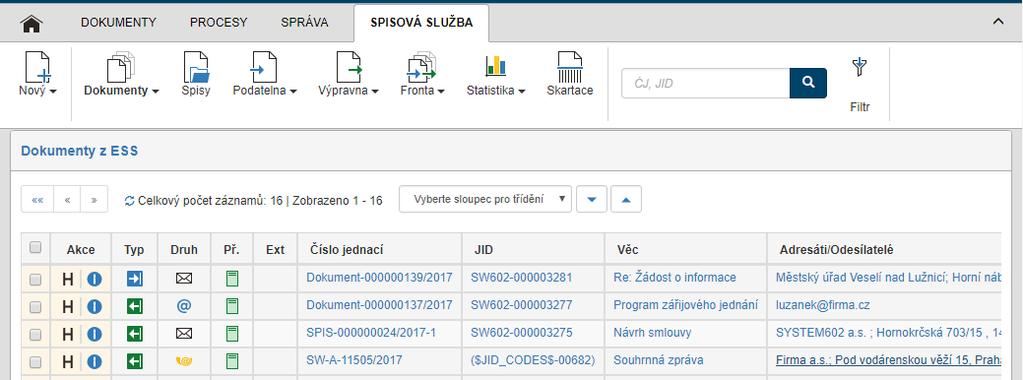The image size is (1023, 380).
Task: Switch to the DOKUMENTY tab
Action: click(119, 22)
